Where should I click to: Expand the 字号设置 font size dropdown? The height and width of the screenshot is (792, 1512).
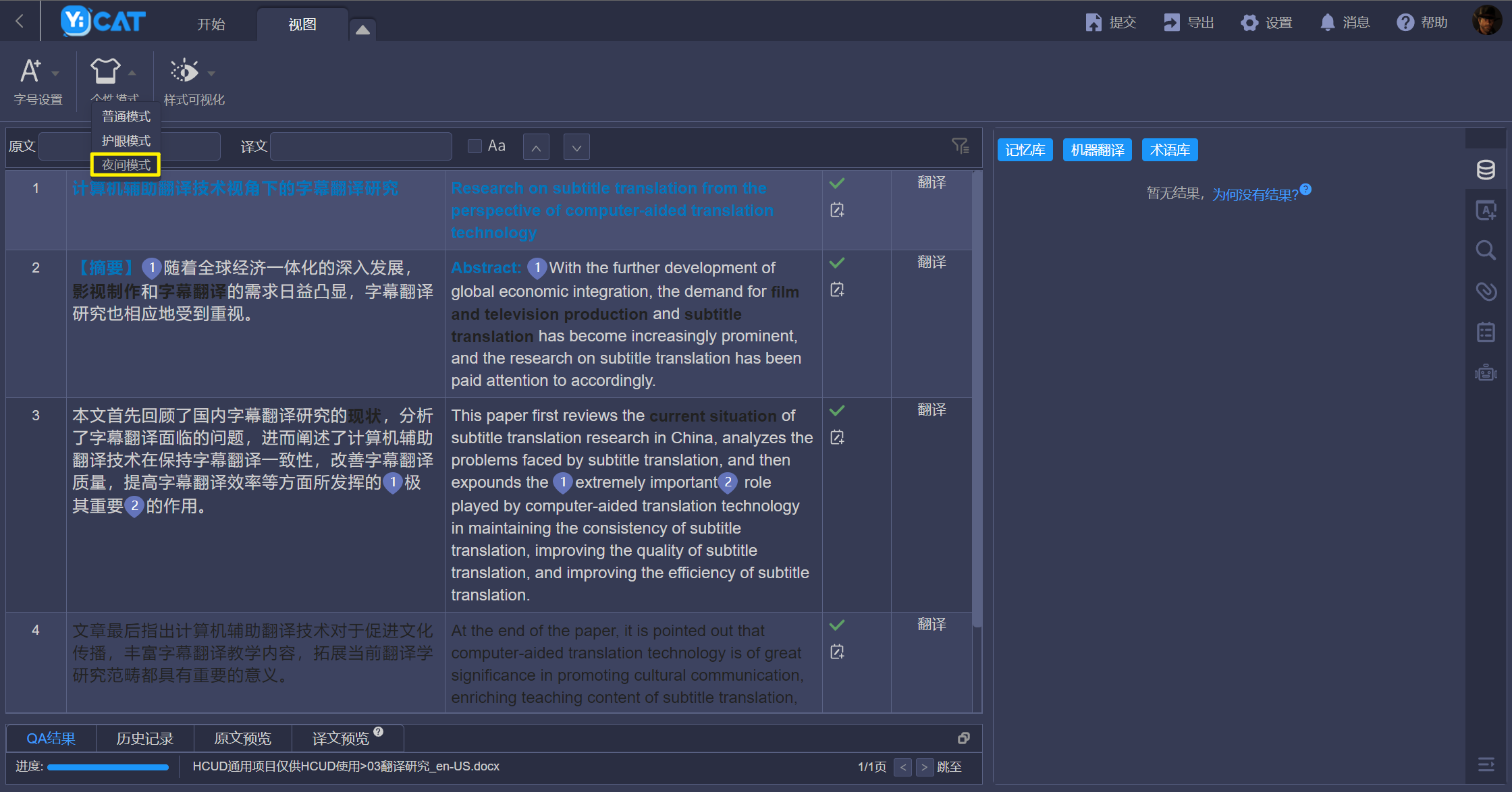(55, 74)
